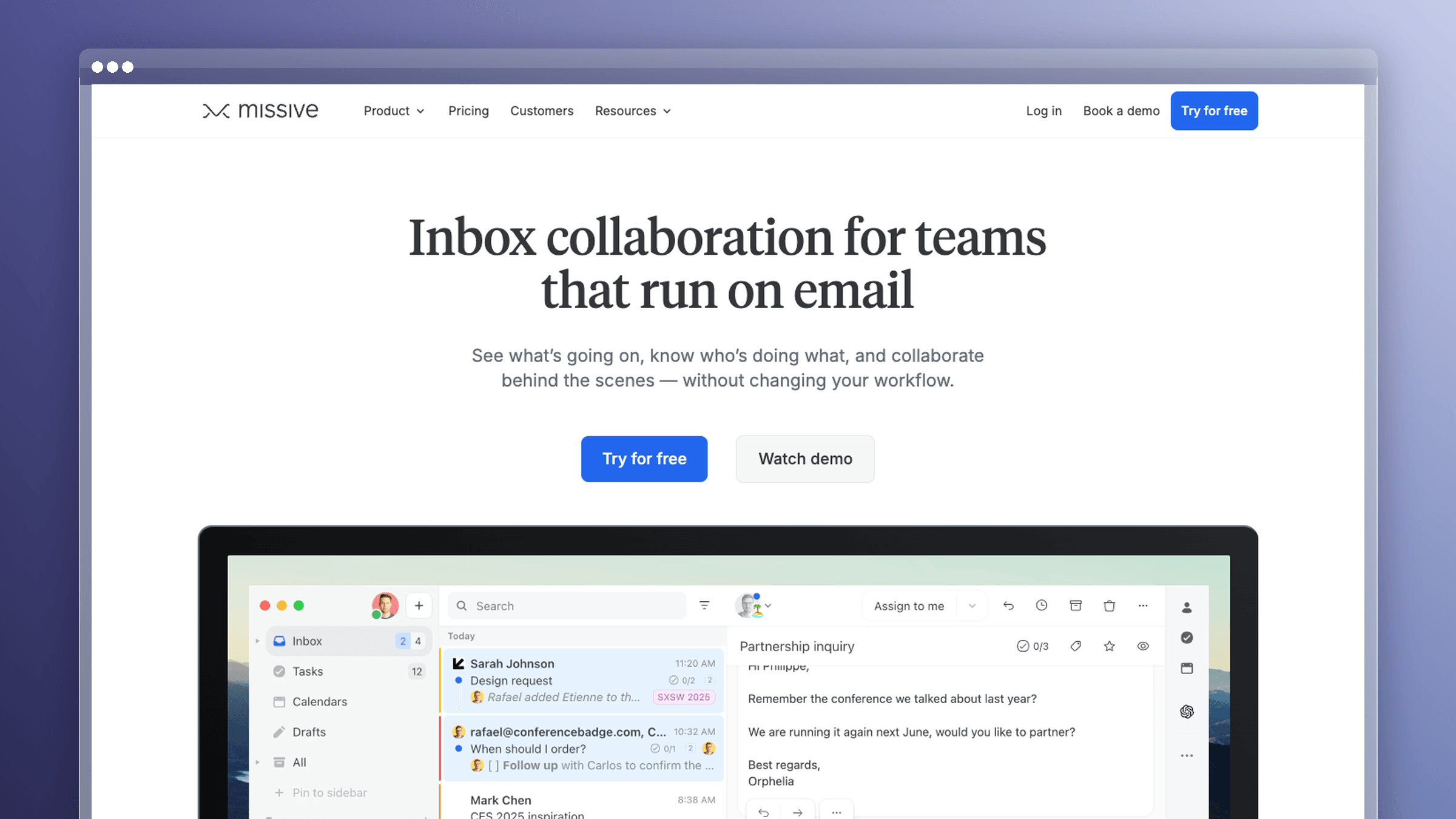
Task: Click Try for free in the navigation bar
Action: [1214, 111]
